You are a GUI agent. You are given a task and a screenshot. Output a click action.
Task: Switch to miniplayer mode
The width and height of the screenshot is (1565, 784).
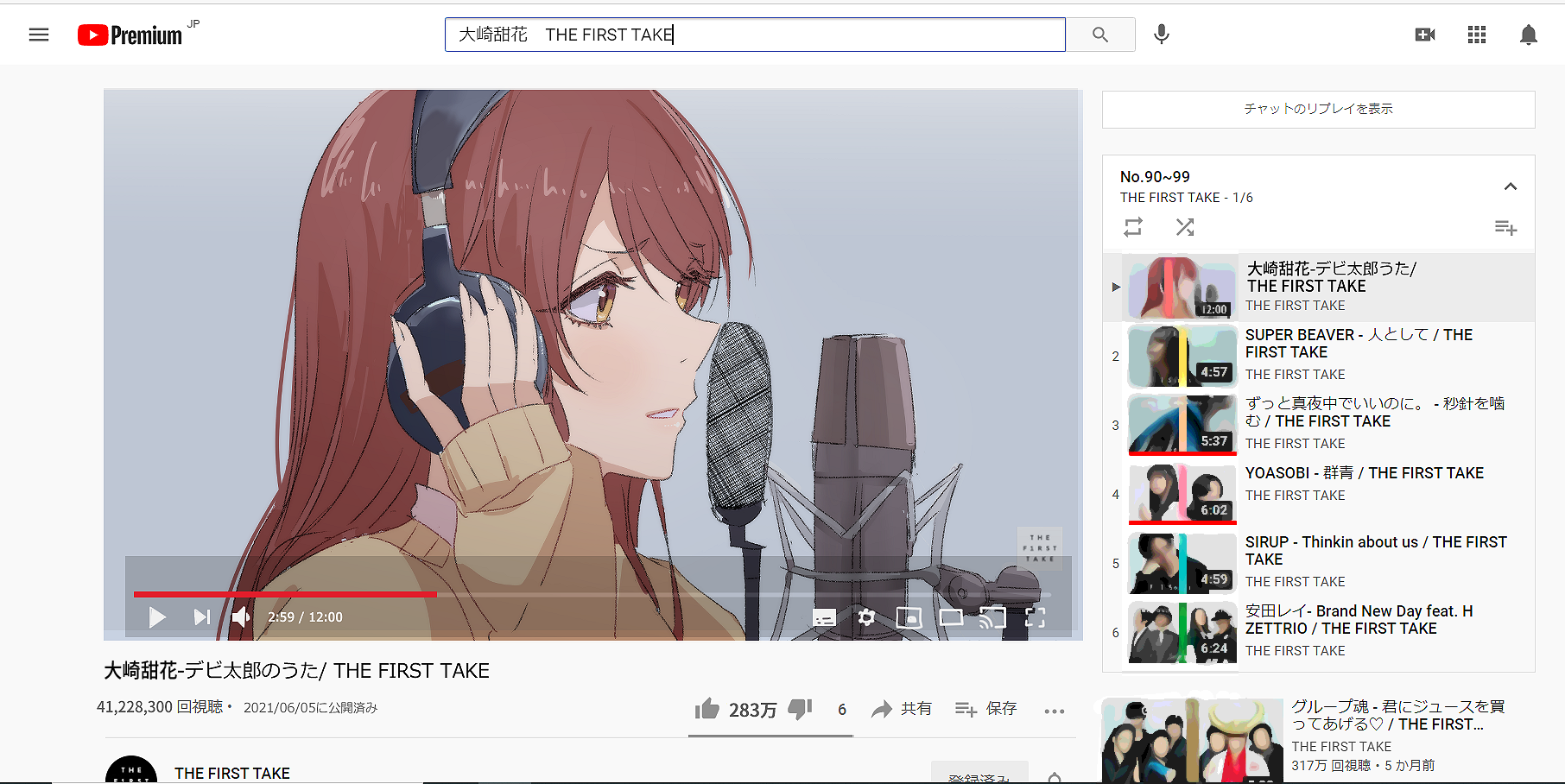[909, 617]
